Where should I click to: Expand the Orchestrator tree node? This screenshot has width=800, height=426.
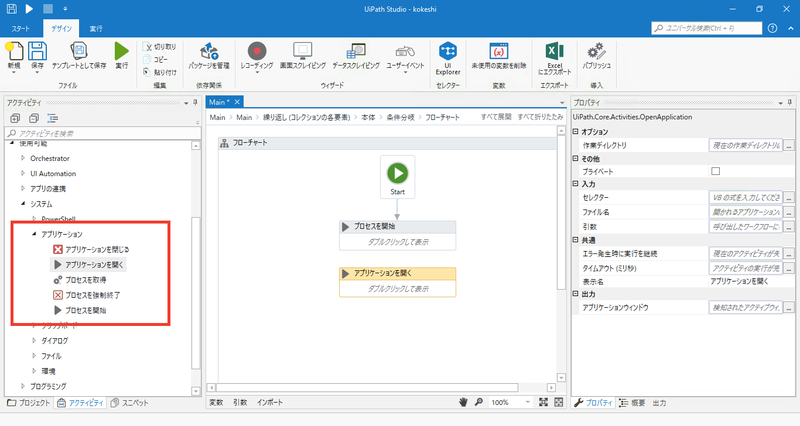[x=23, y=158]
